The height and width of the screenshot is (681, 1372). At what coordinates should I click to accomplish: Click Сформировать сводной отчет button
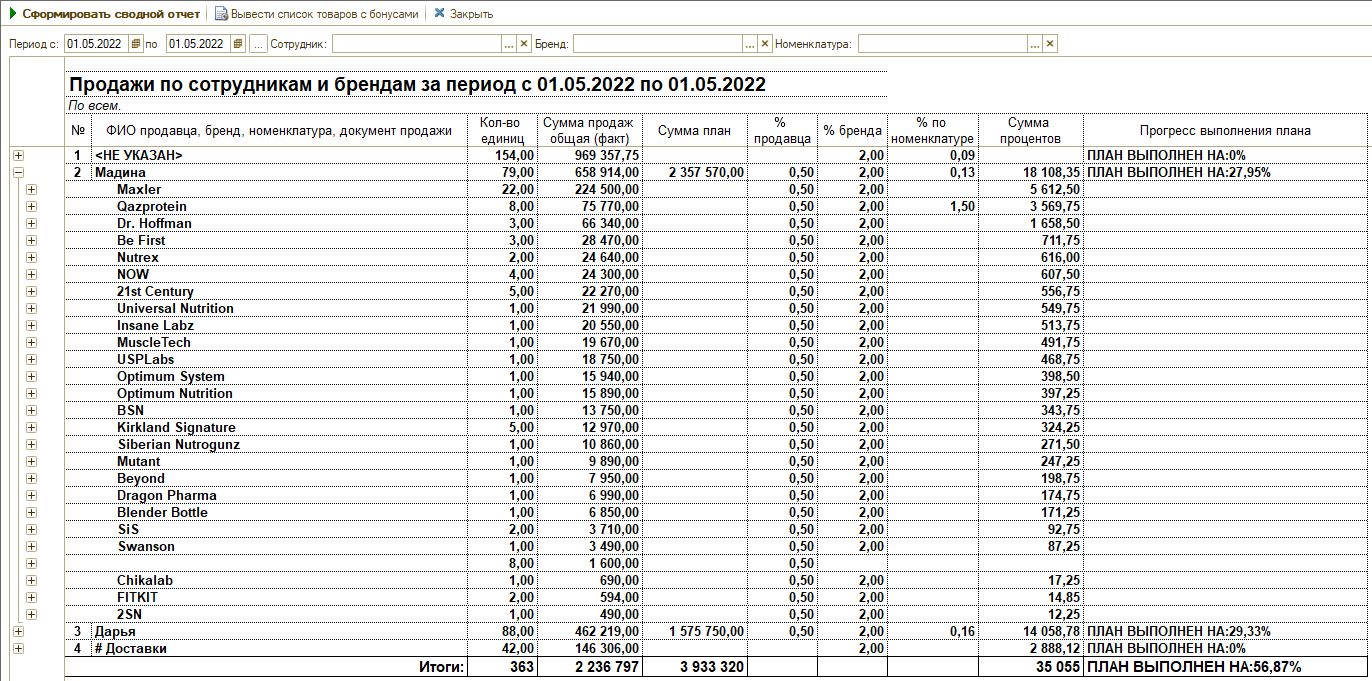point(104,14)
